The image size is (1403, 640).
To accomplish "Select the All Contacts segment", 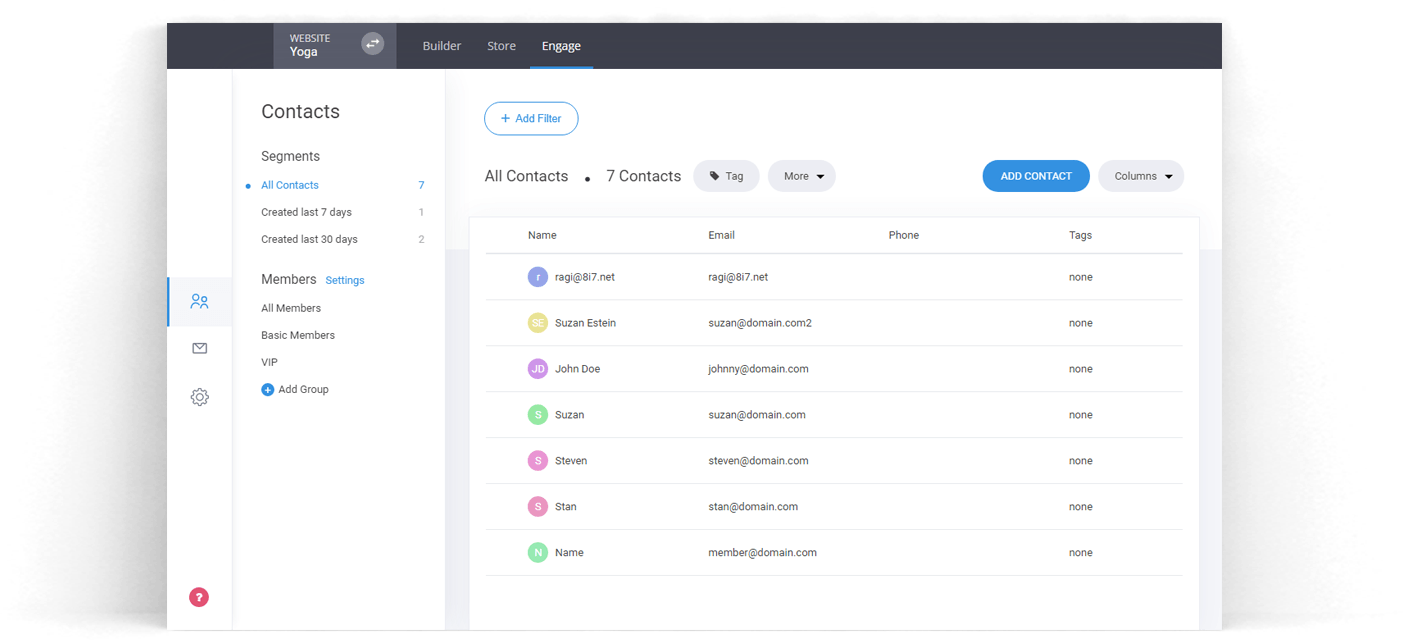I will pyautogui.click(x=289, y=185).
